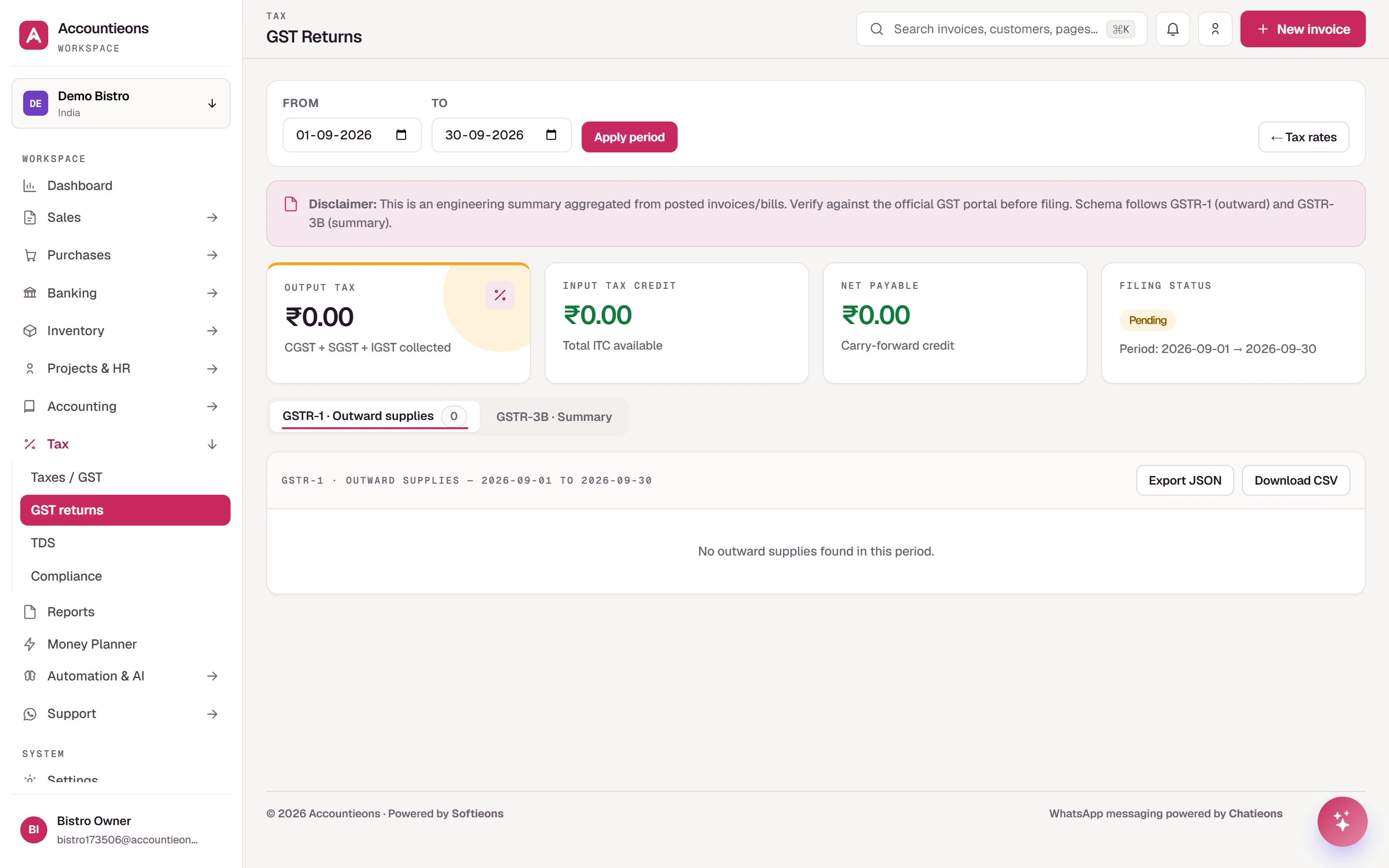Open the user profile icon

point(1215,29)
